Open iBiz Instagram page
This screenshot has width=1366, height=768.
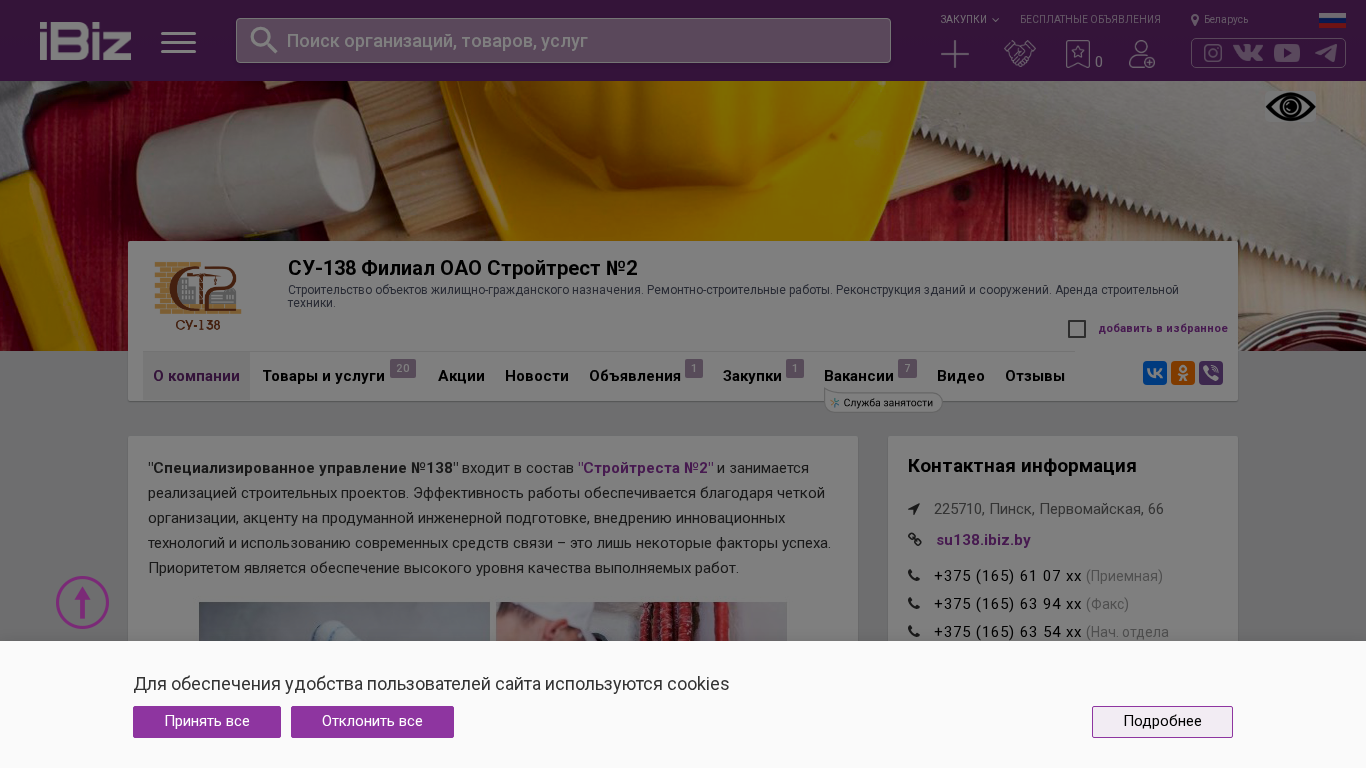(x=1213, y=53)
